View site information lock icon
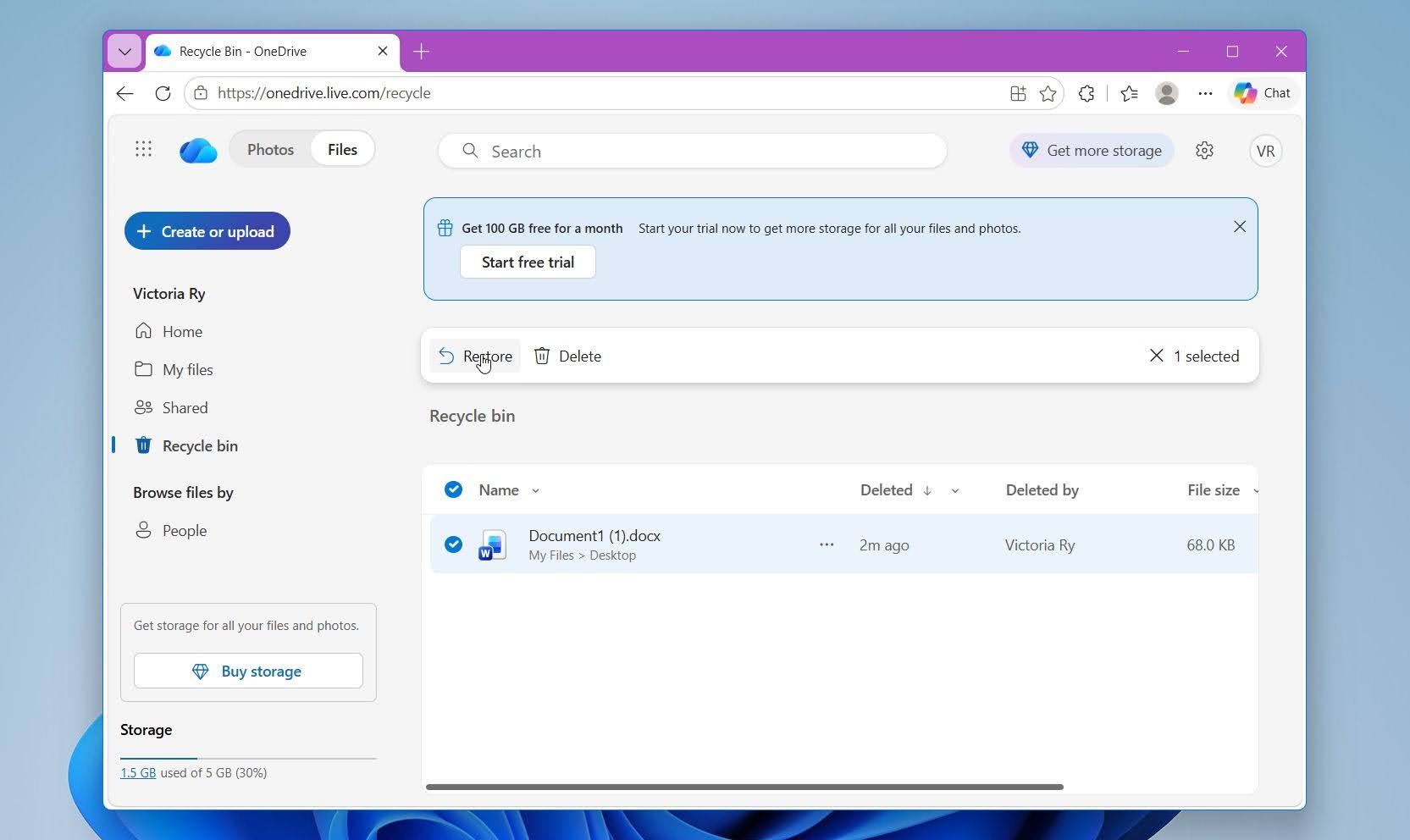Image resolution: width=1410 pixels, height=840 pixels. click(x=201, y=93)
